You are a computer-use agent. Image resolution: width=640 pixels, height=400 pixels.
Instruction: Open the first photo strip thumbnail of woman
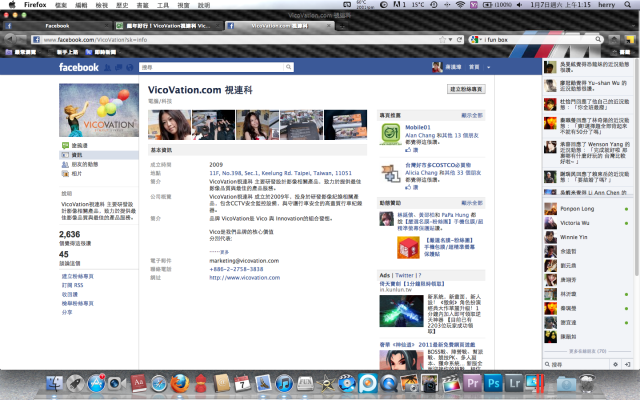pos(169,125)
